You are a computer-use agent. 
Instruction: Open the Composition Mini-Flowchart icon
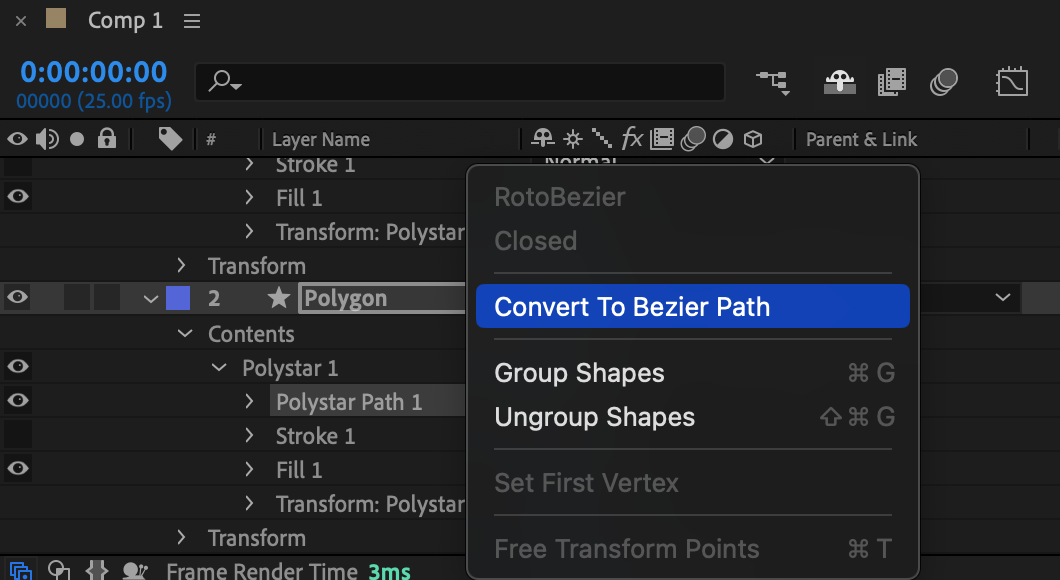coord(773,82)
